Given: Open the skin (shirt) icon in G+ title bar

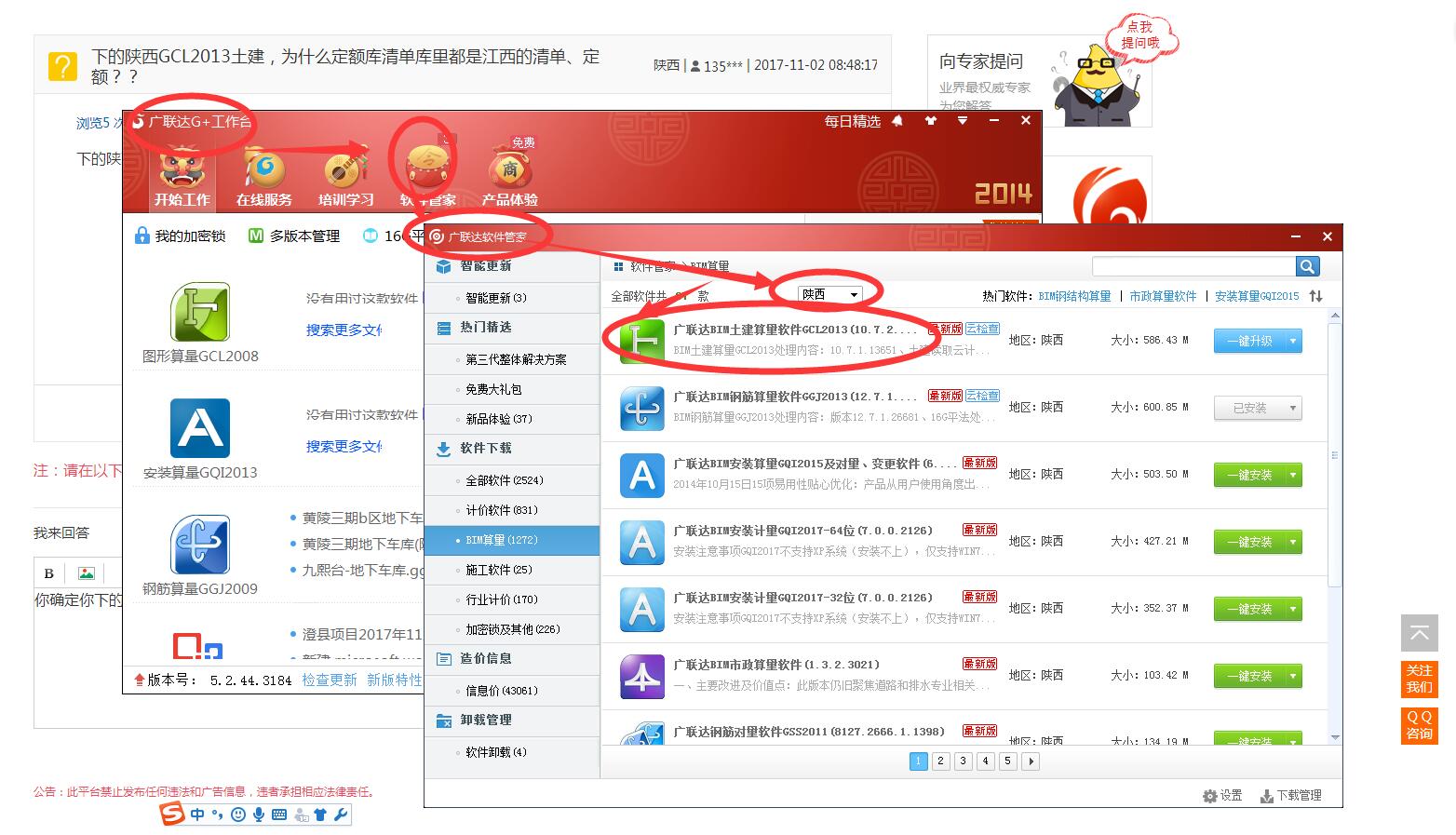Looking at the screenshot, I should tap(931, 121).
